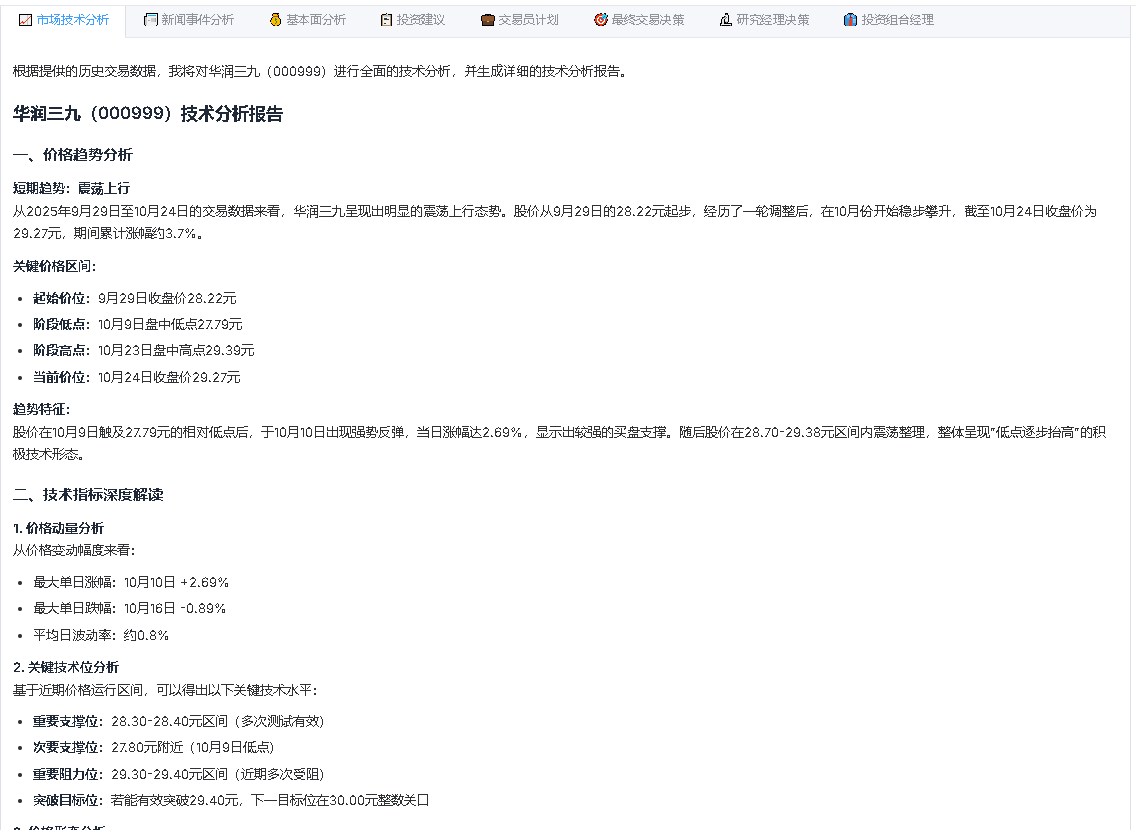Click the target icon on 最终交易决策 tab
The height and width of the screenshot is (830, 1136).
coord(601,20)
